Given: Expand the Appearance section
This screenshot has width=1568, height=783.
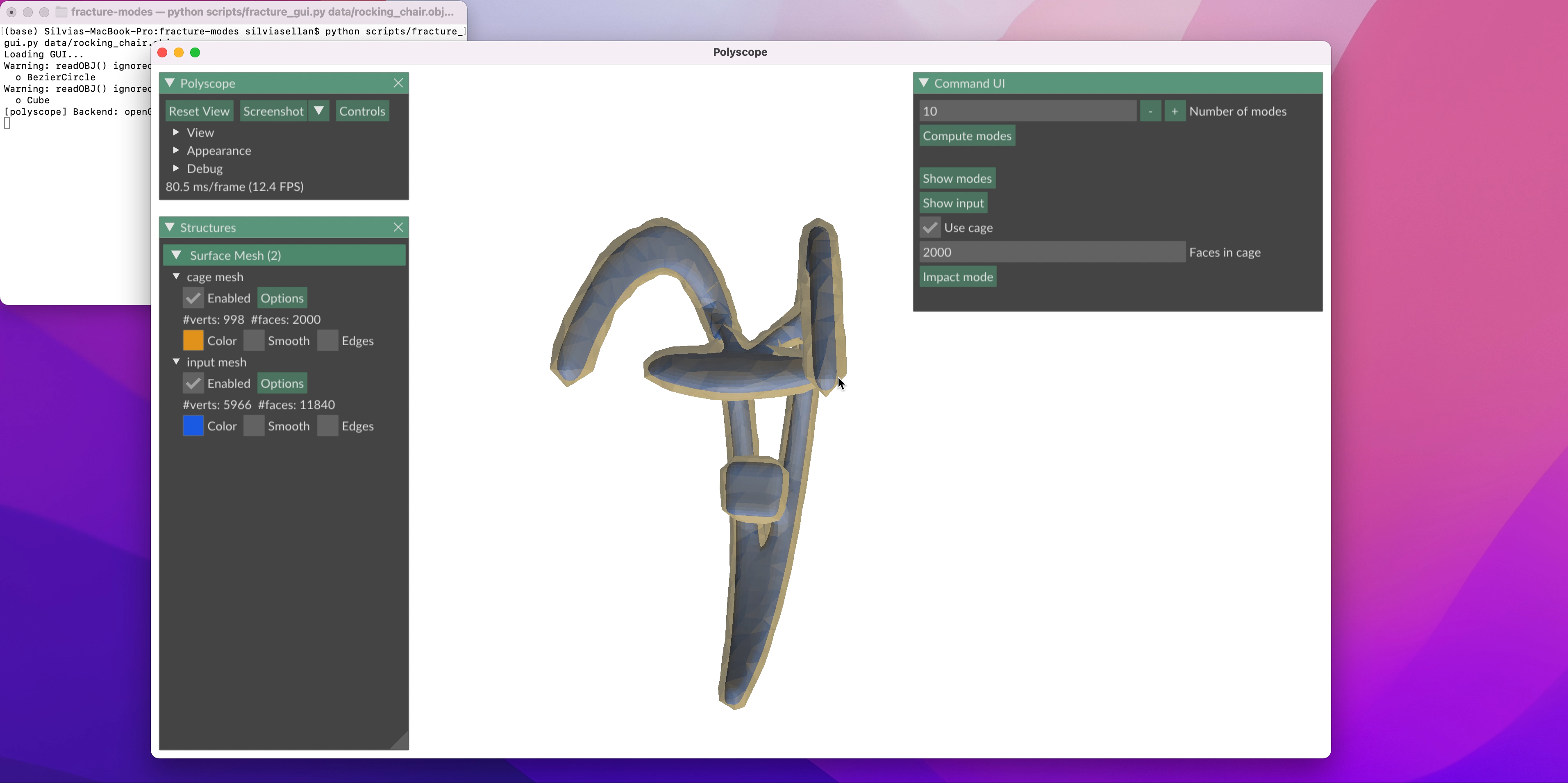Looking at the screenshot, I should (176, 150).
